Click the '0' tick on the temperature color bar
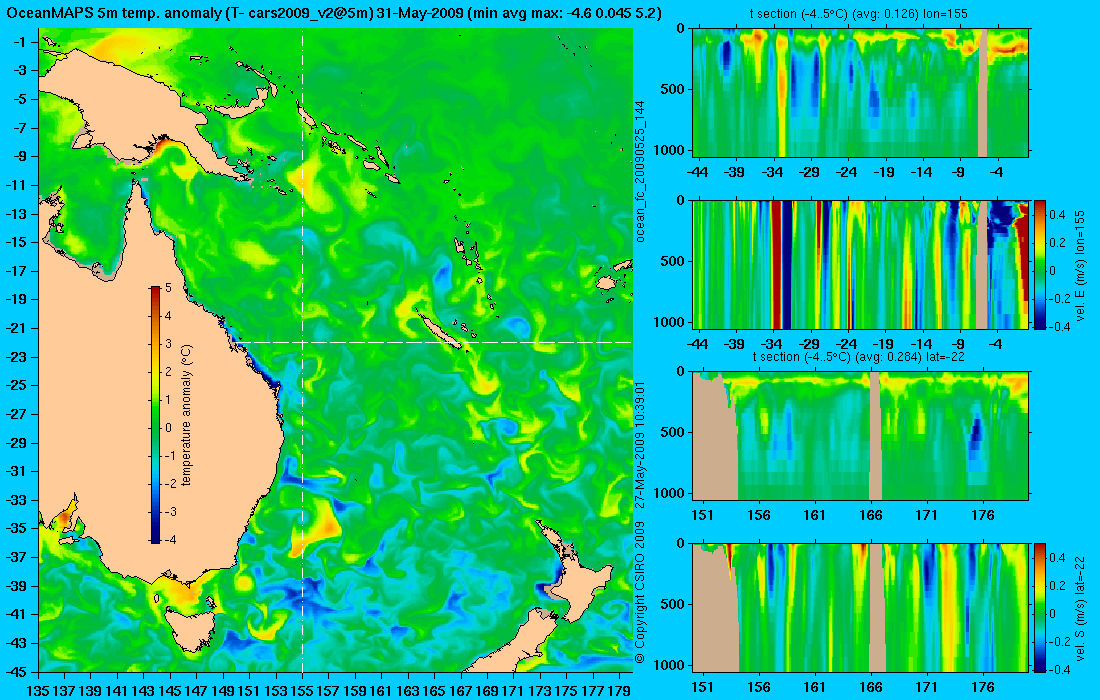The image size is (1100, 700). [x=168, y=427]
